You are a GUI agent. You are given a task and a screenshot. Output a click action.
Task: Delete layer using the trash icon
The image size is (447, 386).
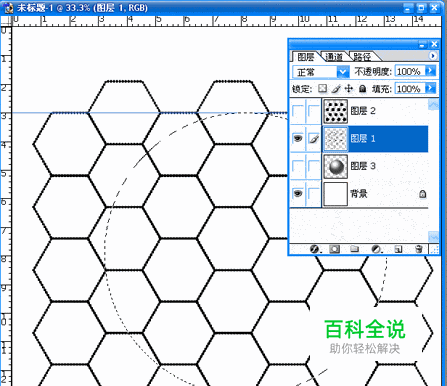pyautogui.click(x=419, y=249)
